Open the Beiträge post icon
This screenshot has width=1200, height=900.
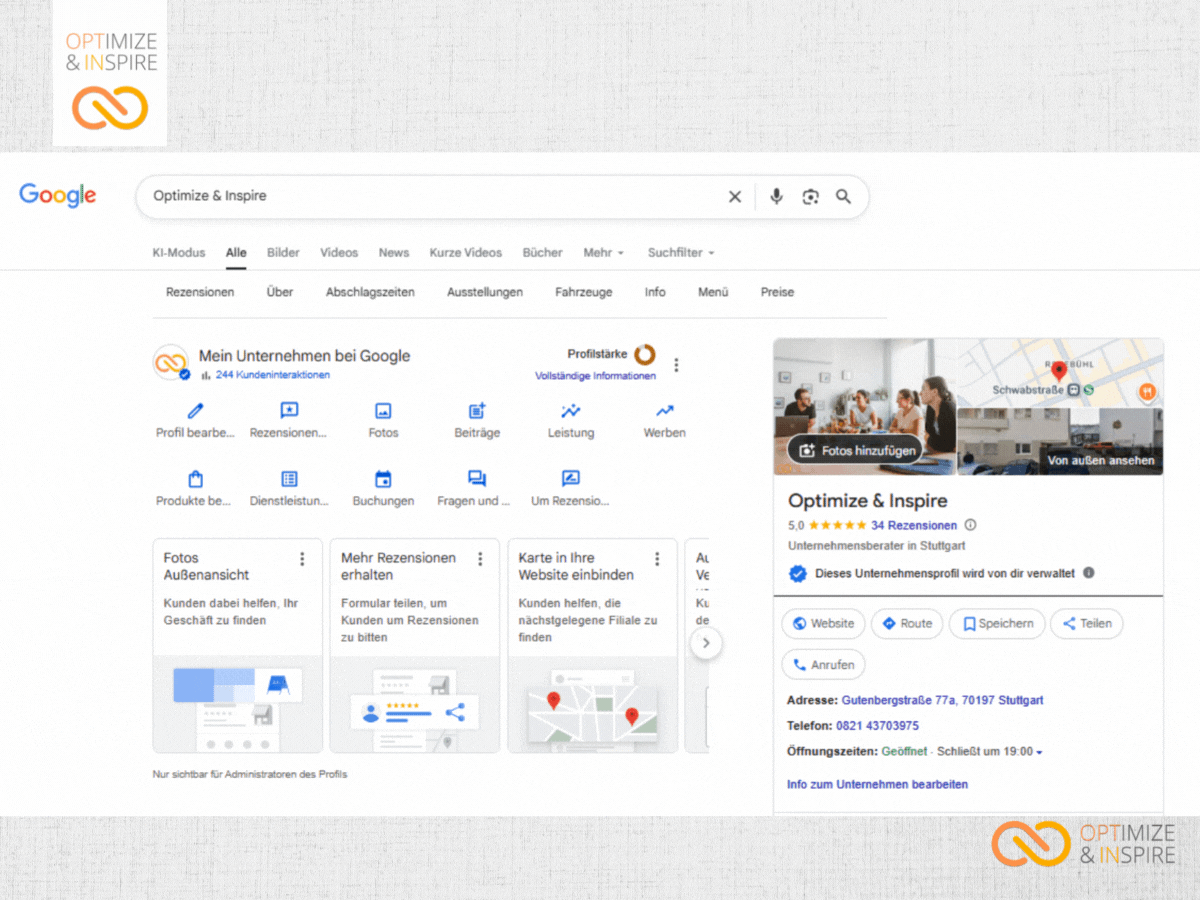(477, 411)
